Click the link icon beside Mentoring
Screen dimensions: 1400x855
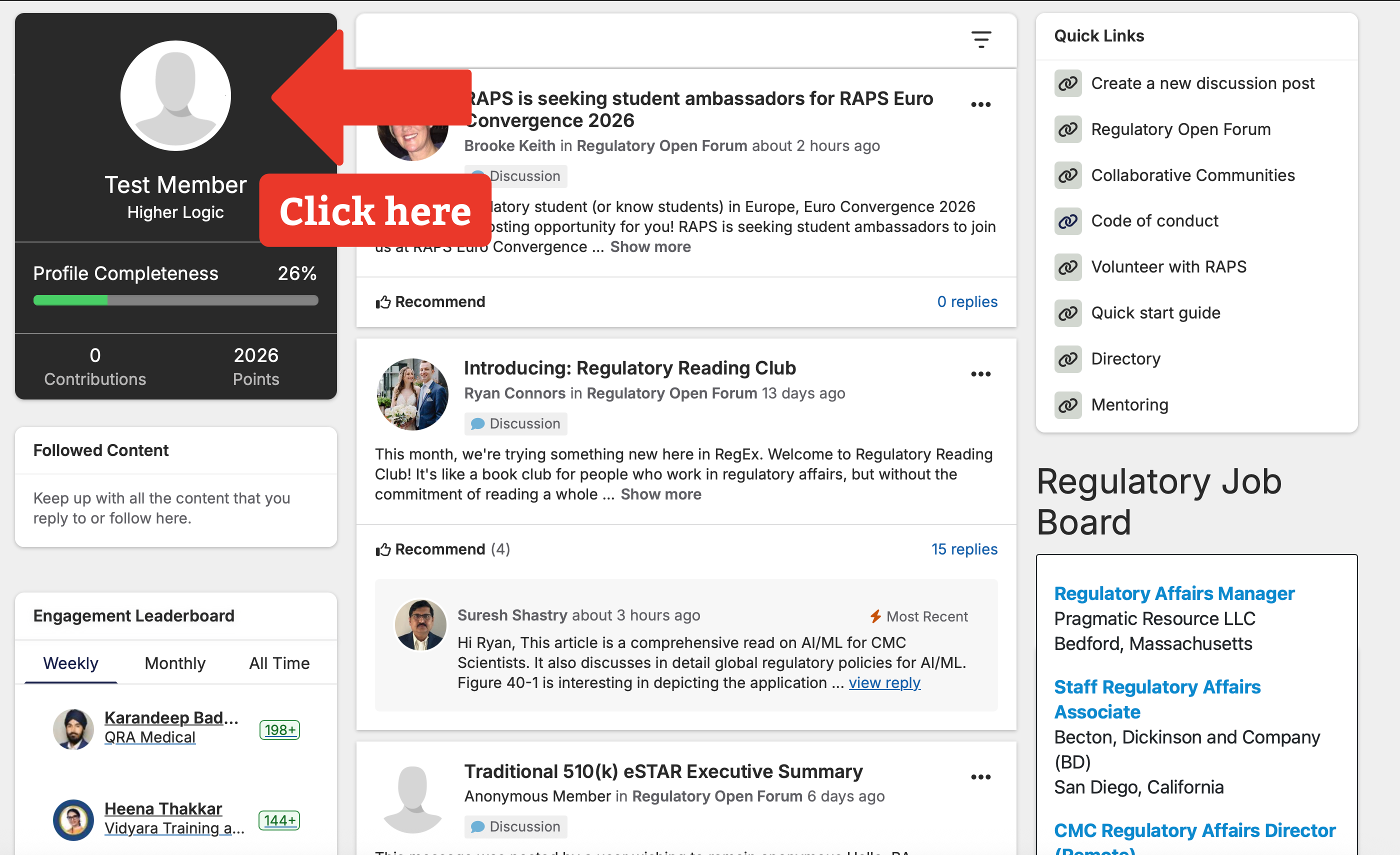[x=1067, y=405]
